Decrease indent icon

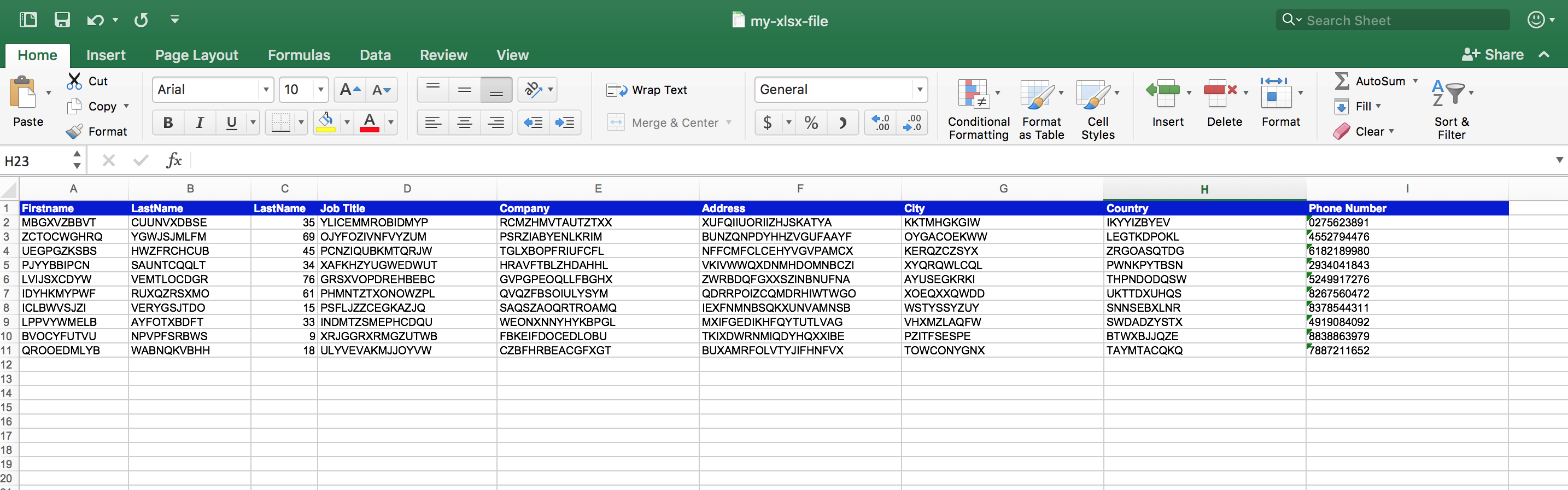tap(533, 122)
